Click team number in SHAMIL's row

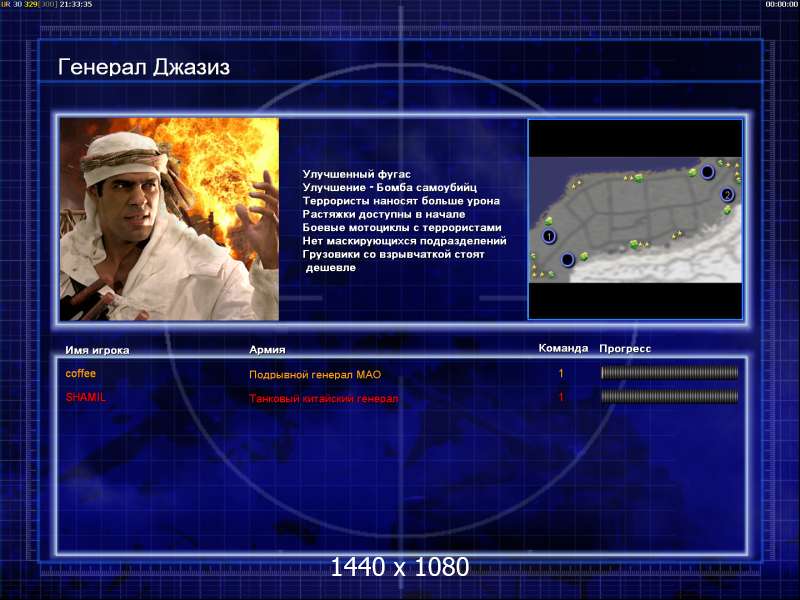click(561, 397)
